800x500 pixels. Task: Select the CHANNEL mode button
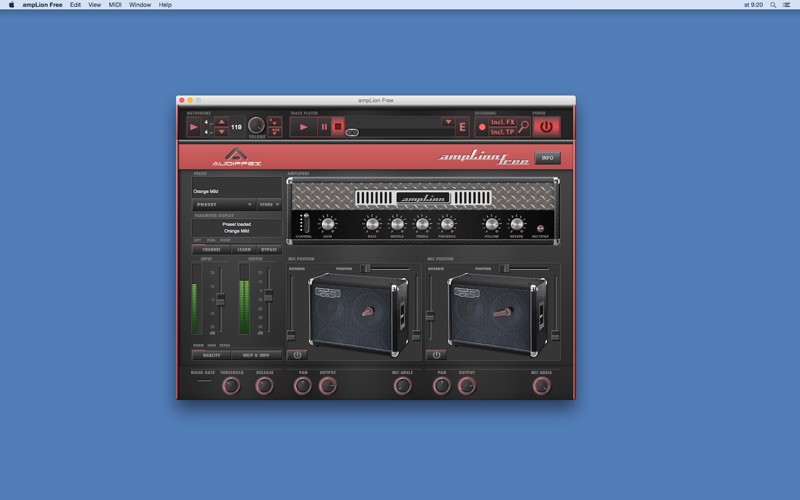(211, 249)
